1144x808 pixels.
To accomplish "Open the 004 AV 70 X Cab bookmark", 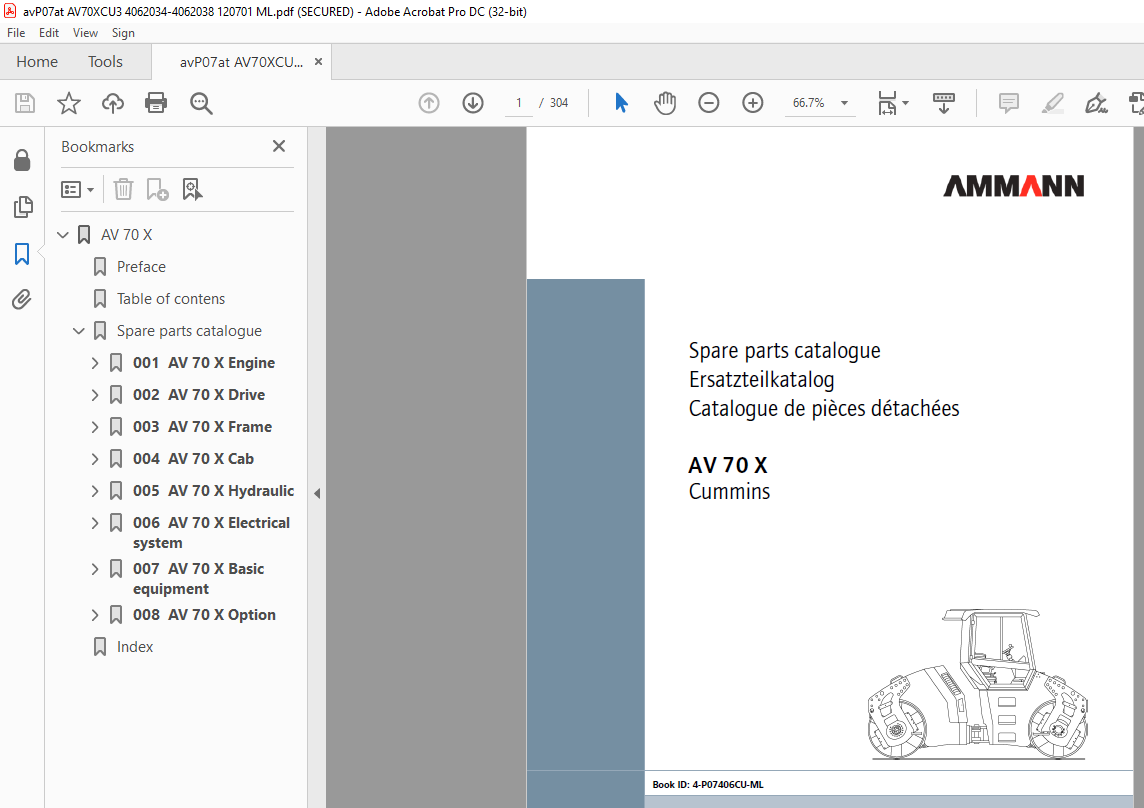I will point(193,459).
